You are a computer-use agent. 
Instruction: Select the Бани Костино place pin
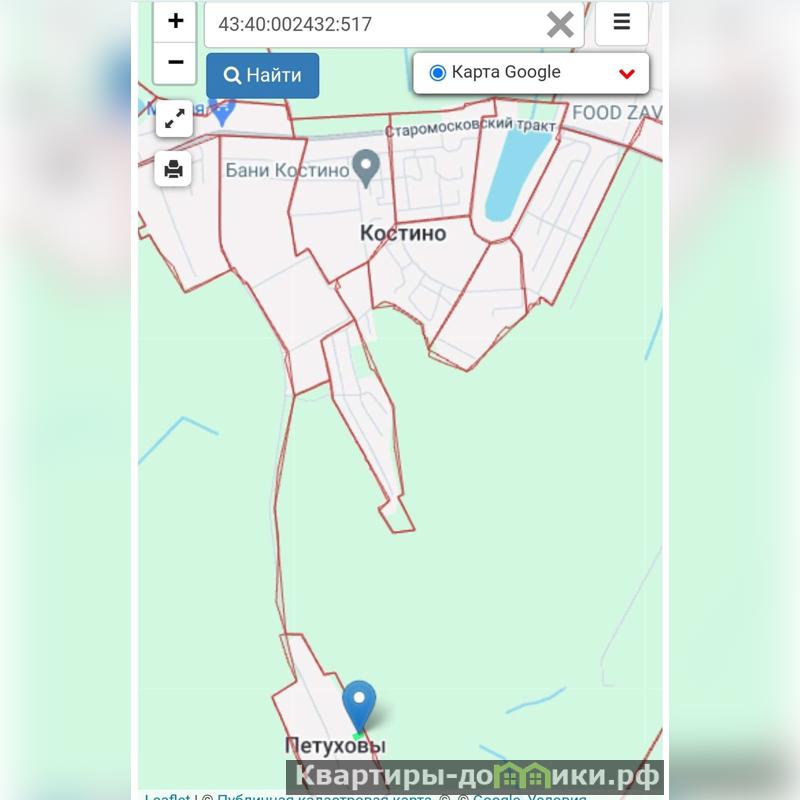coord(366,168)
